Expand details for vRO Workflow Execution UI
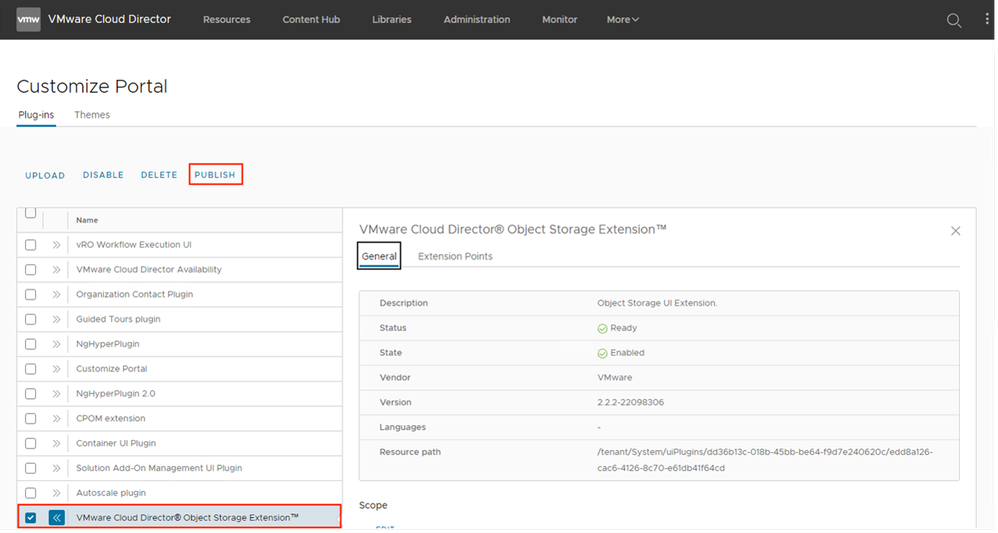Screen dimensions: 998x533 (x=56, y=245)
